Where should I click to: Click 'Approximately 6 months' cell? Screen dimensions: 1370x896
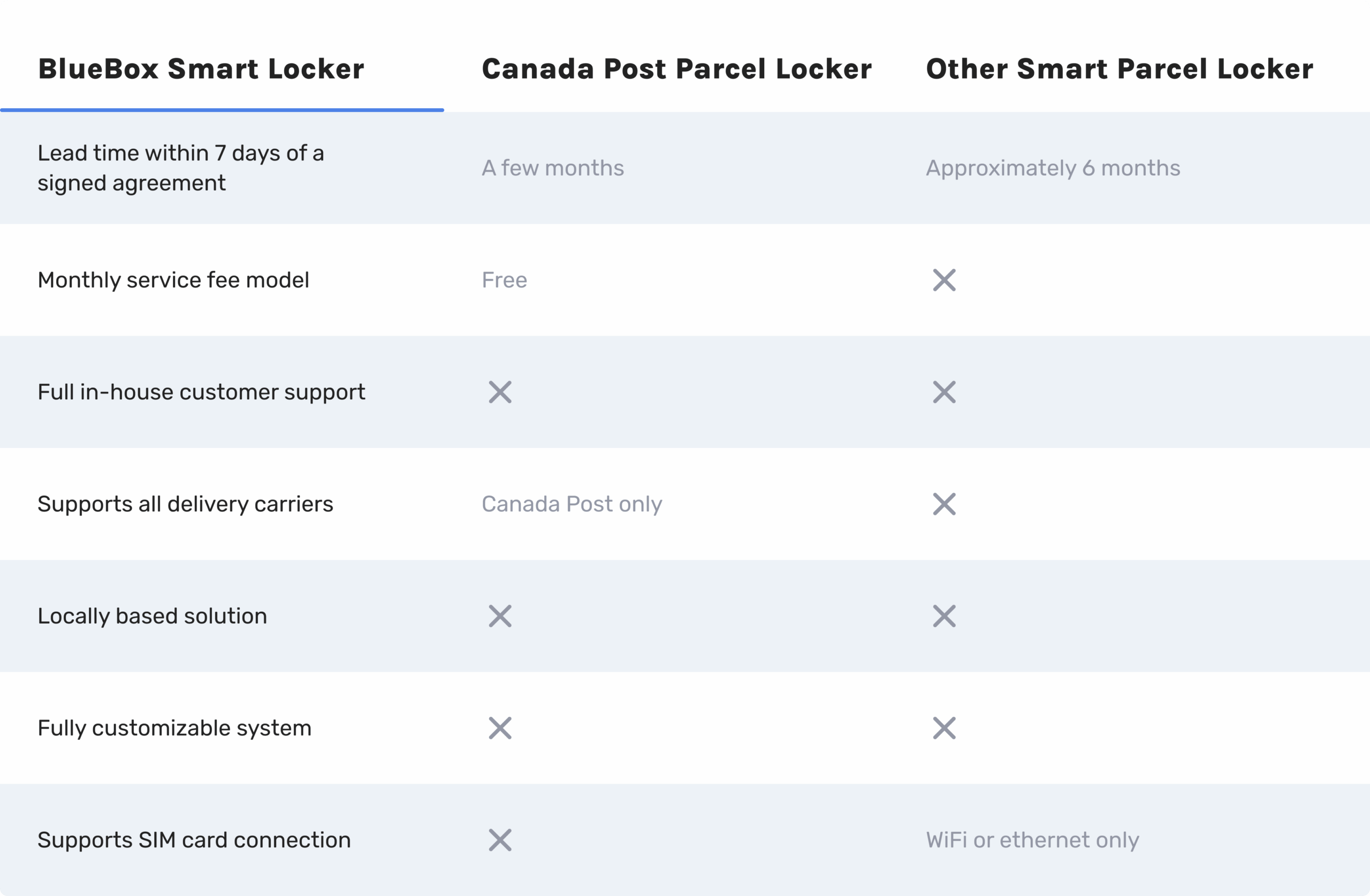click(1053, 168)
